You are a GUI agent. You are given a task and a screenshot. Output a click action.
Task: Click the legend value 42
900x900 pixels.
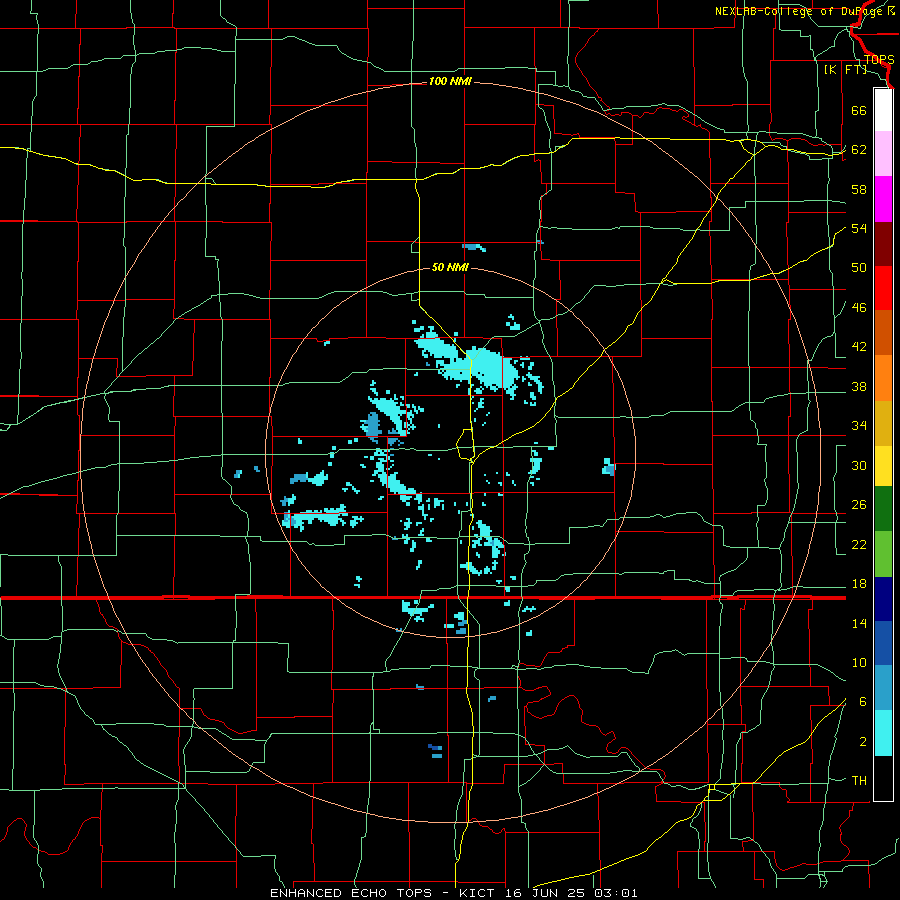(x=859, y=347)
